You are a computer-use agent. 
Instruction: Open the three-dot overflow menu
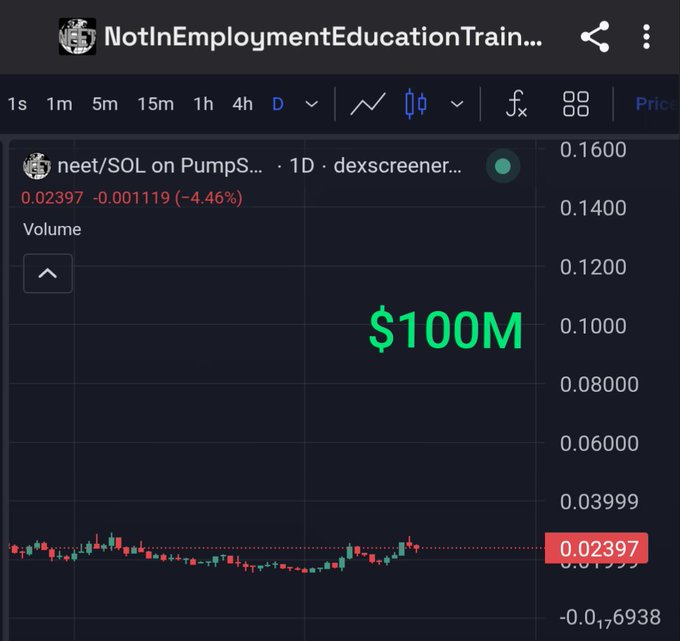click(646, 36)
